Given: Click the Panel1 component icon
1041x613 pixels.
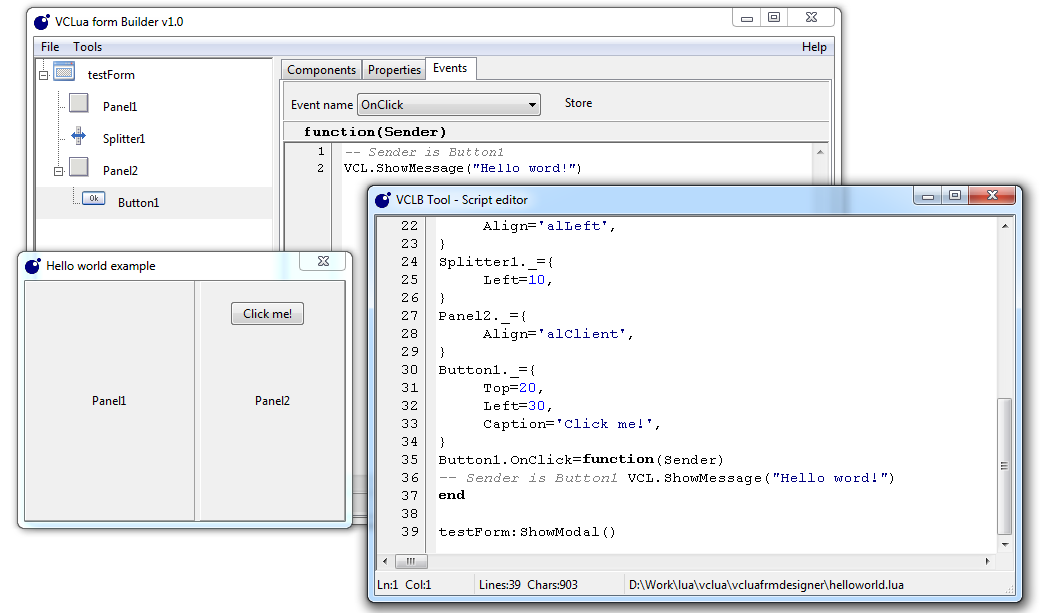Looking at the screenshot, I should point(79,104).
